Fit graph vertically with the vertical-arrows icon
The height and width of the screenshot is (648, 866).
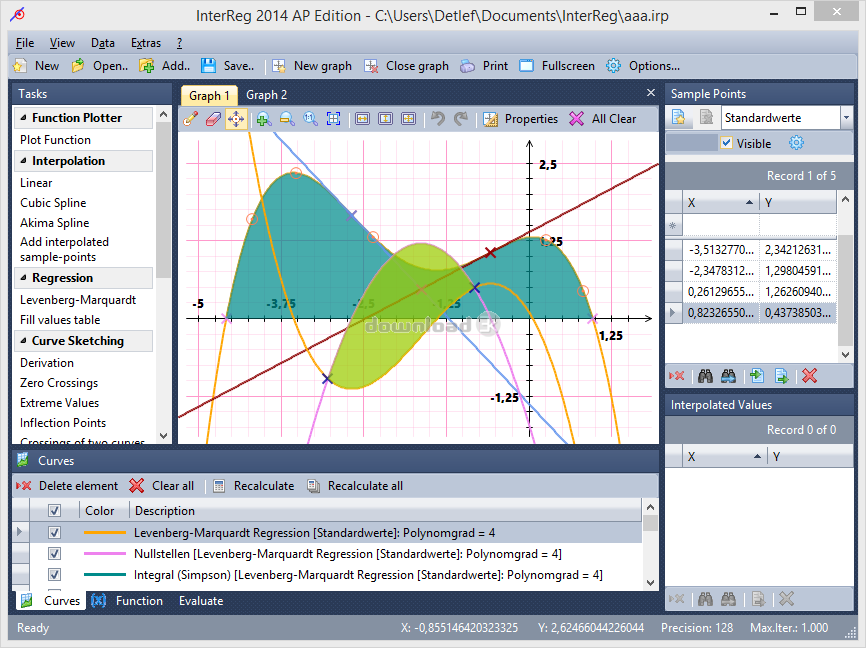386,119
